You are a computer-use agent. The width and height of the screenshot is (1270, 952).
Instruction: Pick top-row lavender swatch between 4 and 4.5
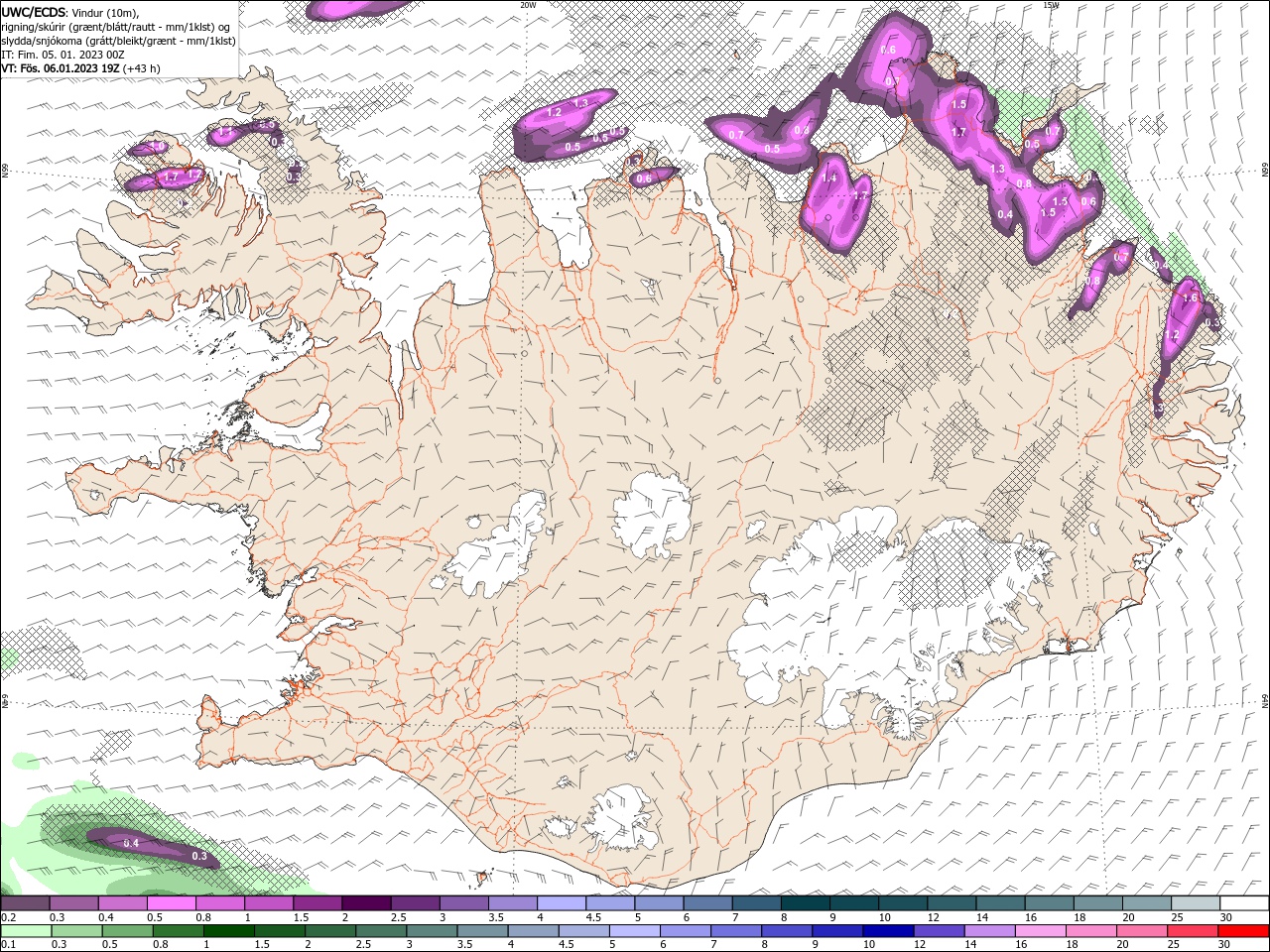[562, 903]
